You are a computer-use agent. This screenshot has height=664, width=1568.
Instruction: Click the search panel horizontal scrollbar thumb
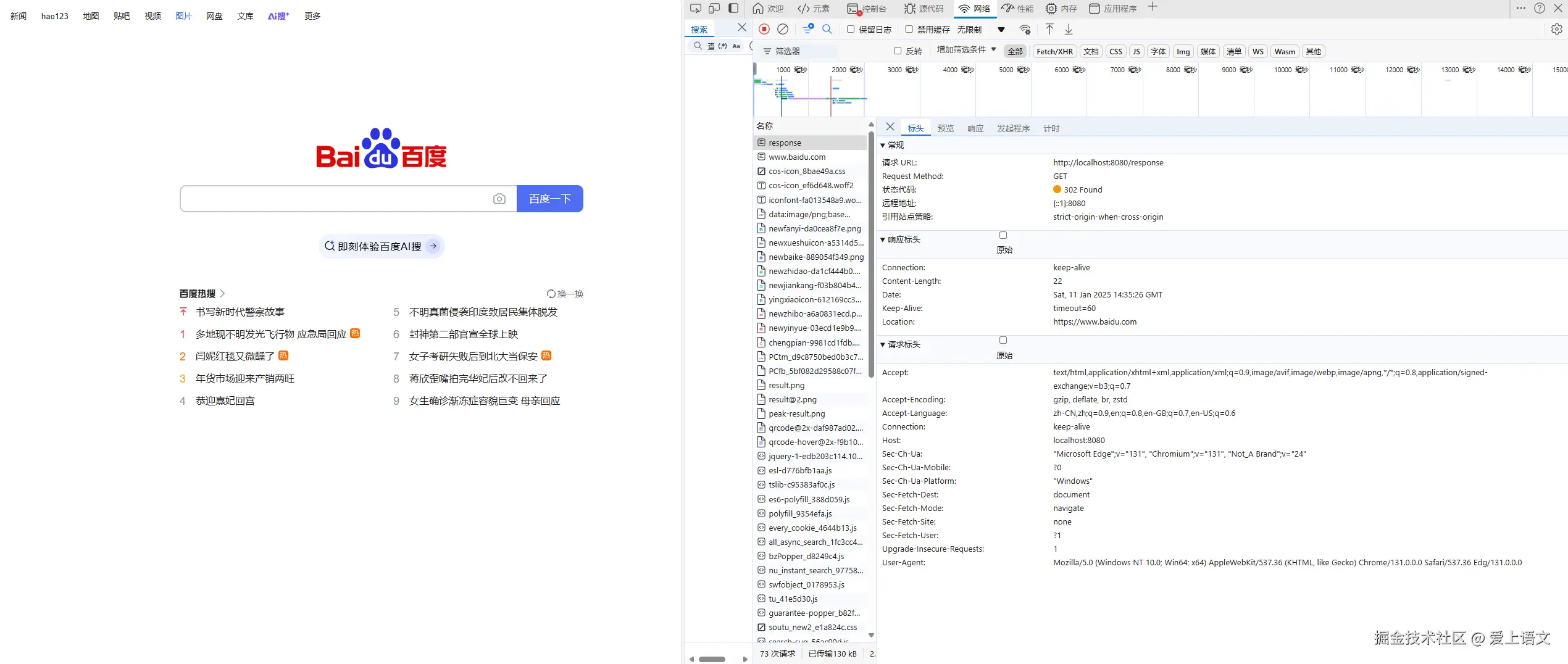(x=712, y=659)
